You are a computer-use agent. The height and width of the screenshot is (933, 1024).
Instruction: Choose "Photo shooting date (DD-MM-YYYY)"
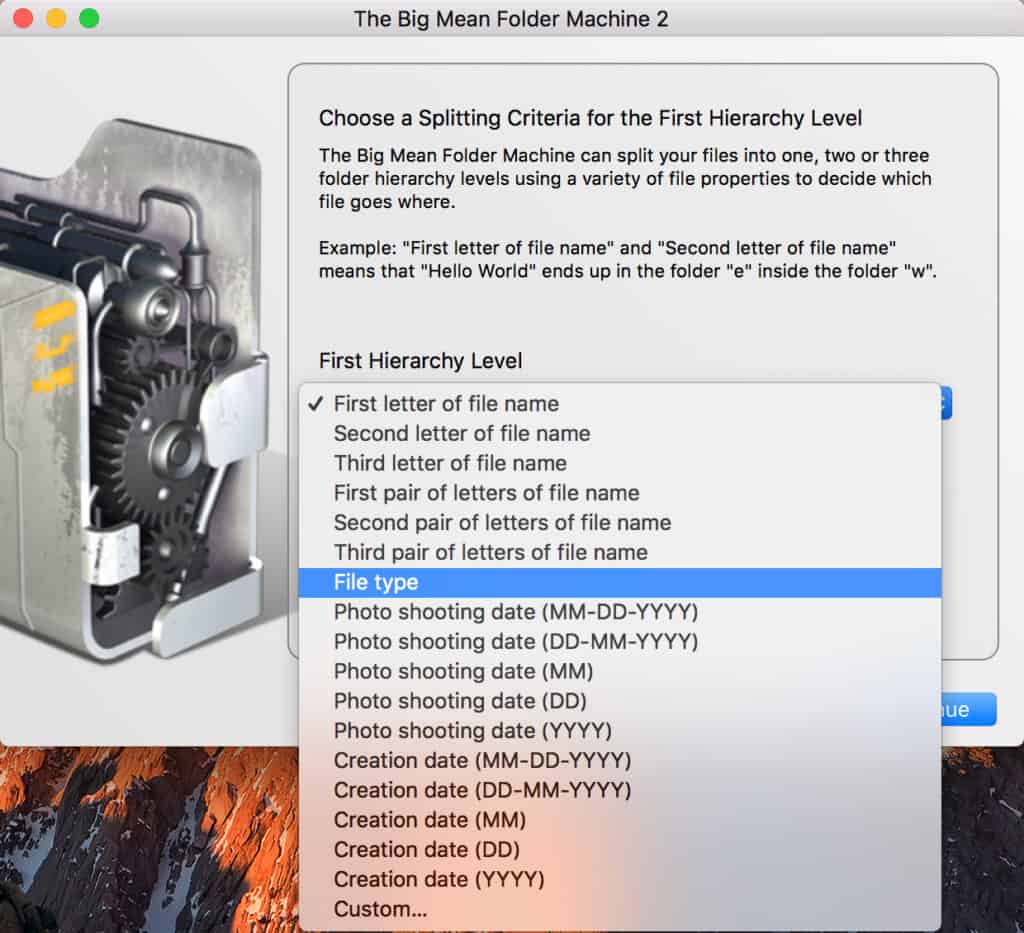pos(515,641)
